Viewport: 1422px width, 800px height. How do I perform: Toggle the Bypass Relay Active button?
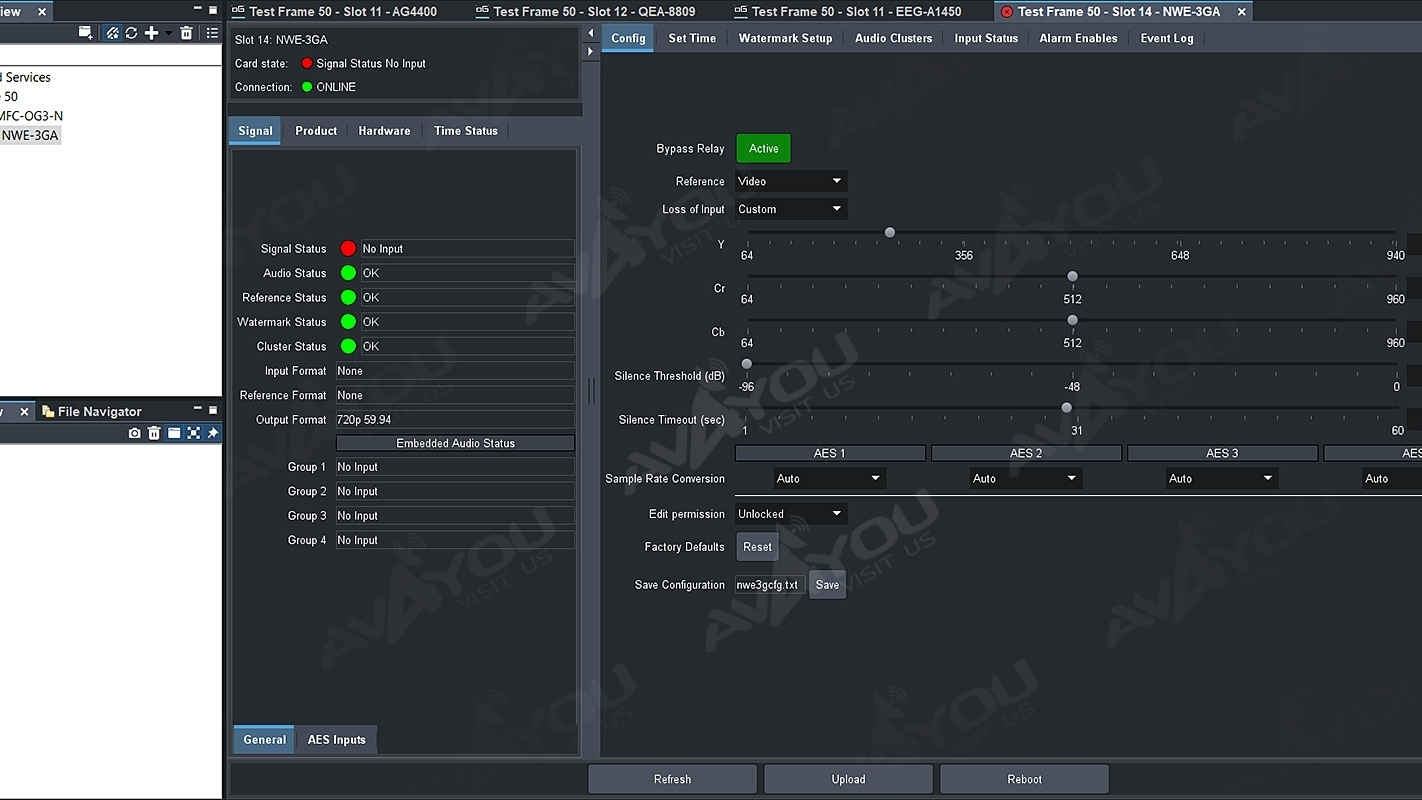pos(763,149)
